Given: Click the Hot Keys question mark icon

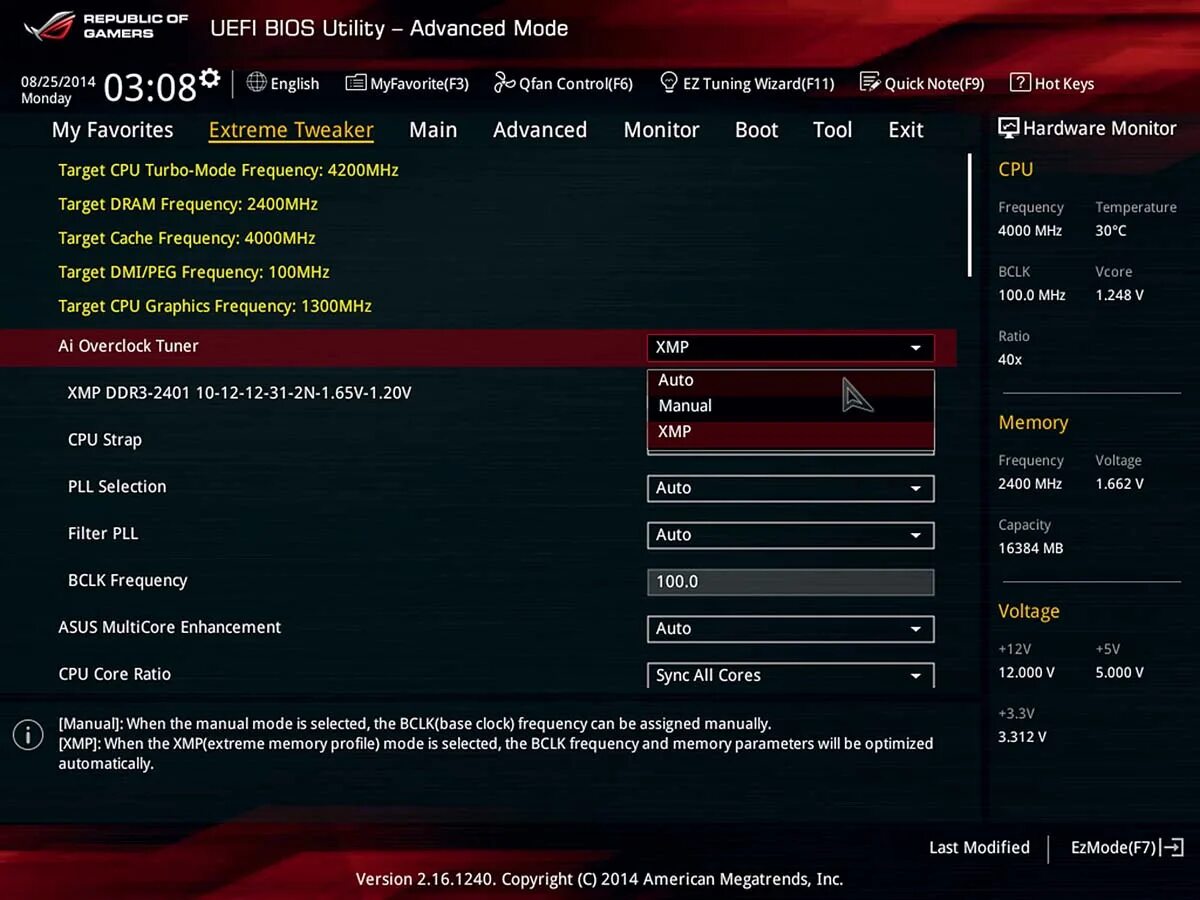Looking at the screenshot, I should click(x=1020, y=83).
